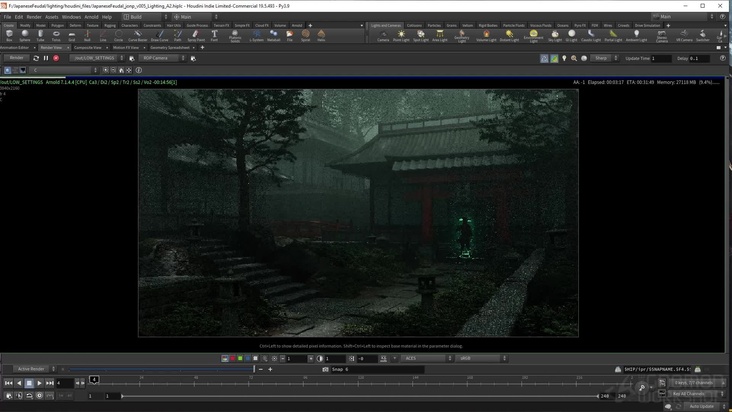Screen dimensions: 732x412
Task: Select the Draw Curve tool
Action: [159, 35]
